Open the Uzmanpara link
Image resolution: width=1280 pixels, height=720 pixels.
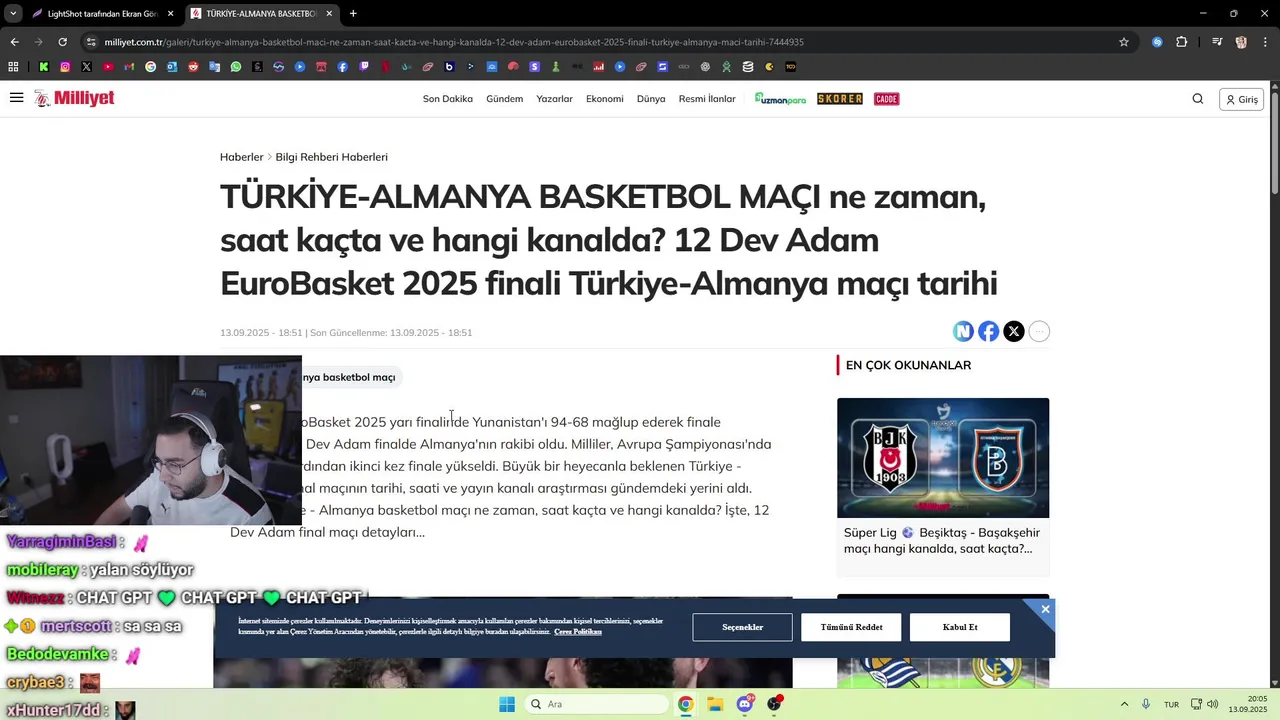click(x=780, y=99)
